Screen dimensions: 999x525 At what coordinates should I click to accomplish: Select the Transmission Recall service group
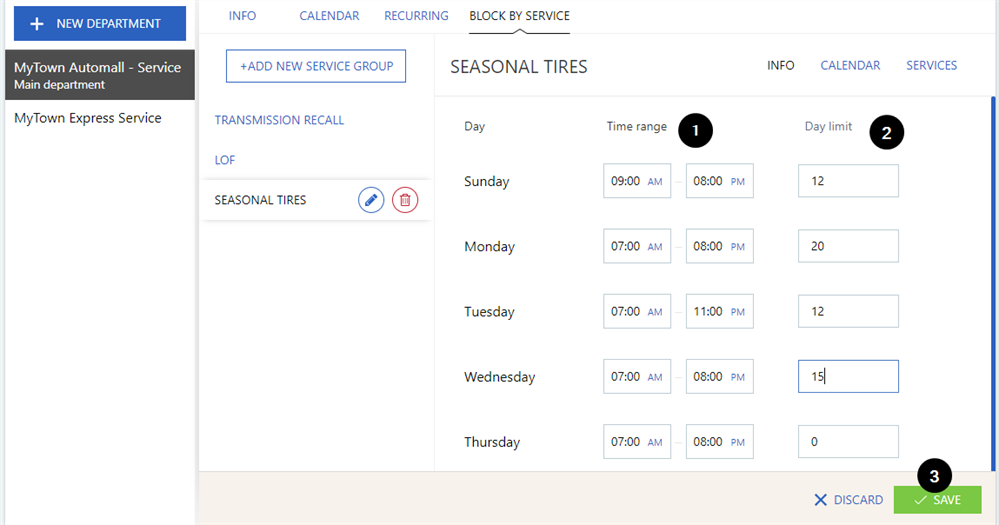click(x=279, y=120)
